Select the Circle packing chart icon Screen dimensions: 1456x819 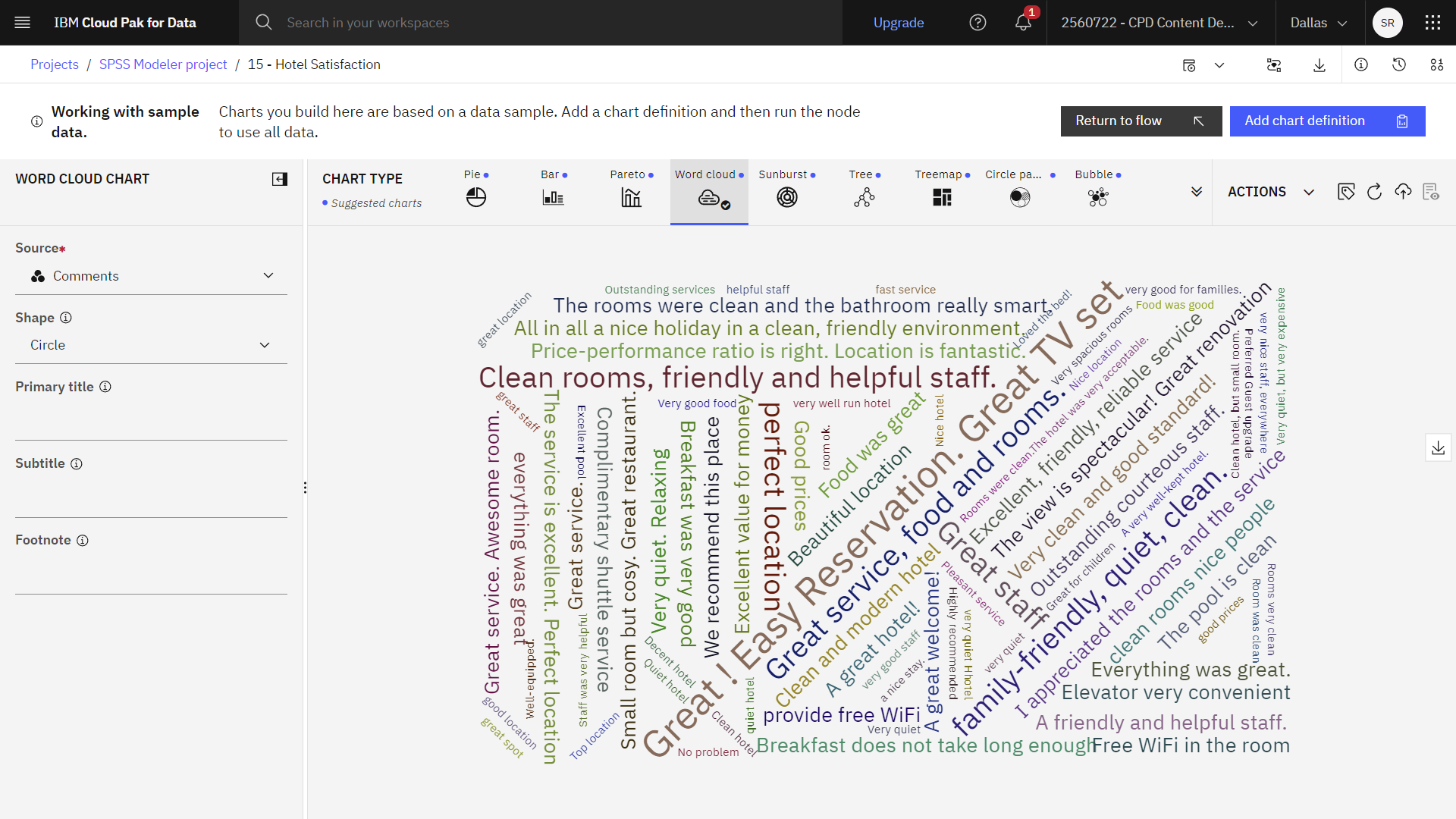click(1020, 198)
